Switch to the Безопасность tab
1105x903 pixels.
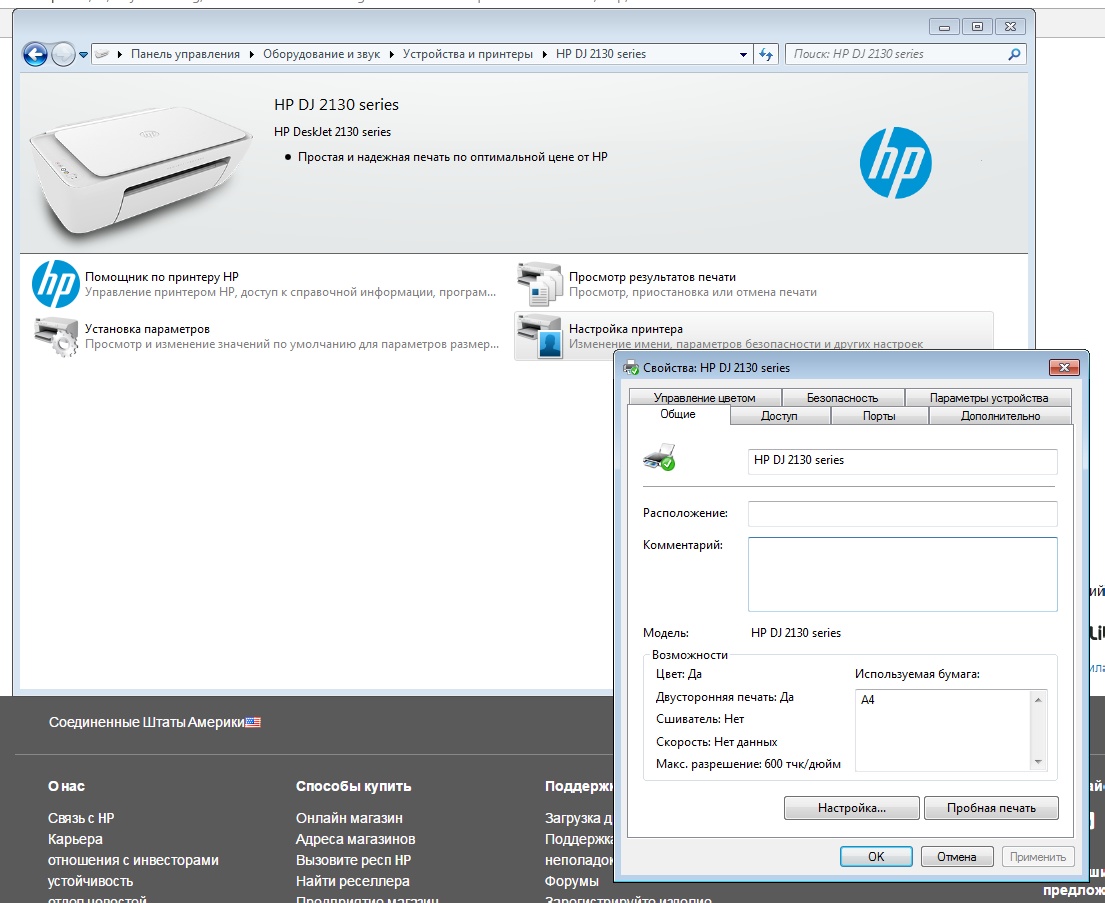pos(842,398)
